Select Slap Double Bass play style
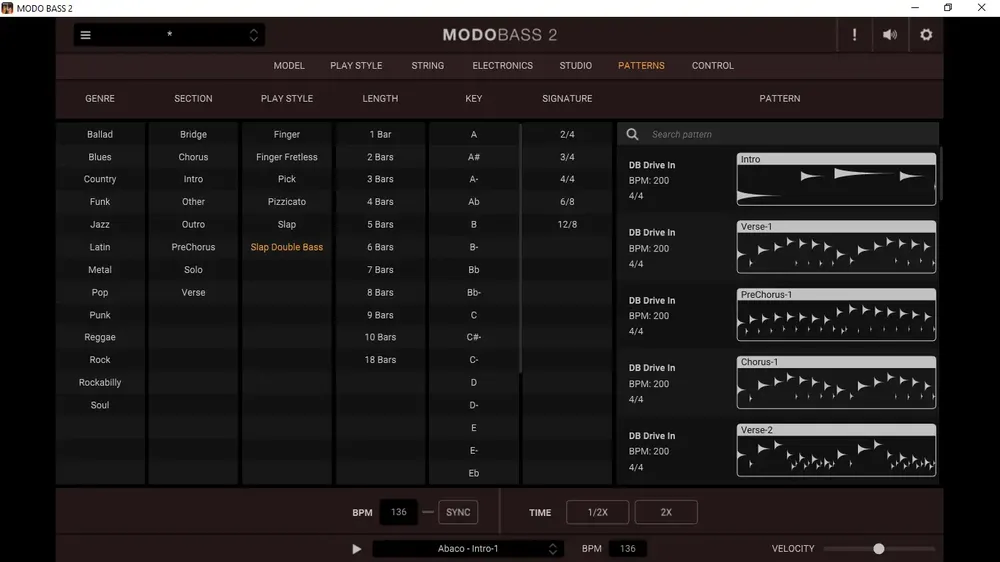The image size is (1000, 562). (287, 247)
